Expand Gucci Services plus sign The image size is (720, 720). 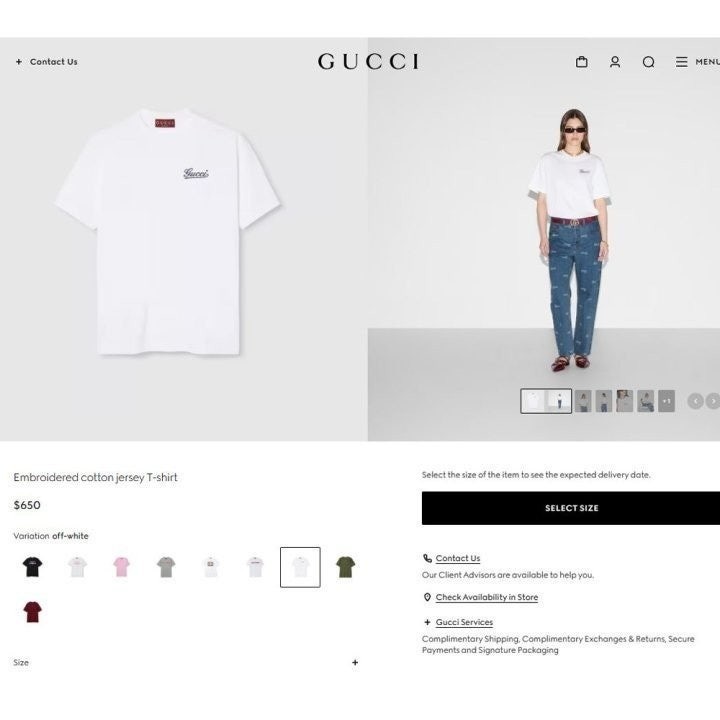(427, 622)
